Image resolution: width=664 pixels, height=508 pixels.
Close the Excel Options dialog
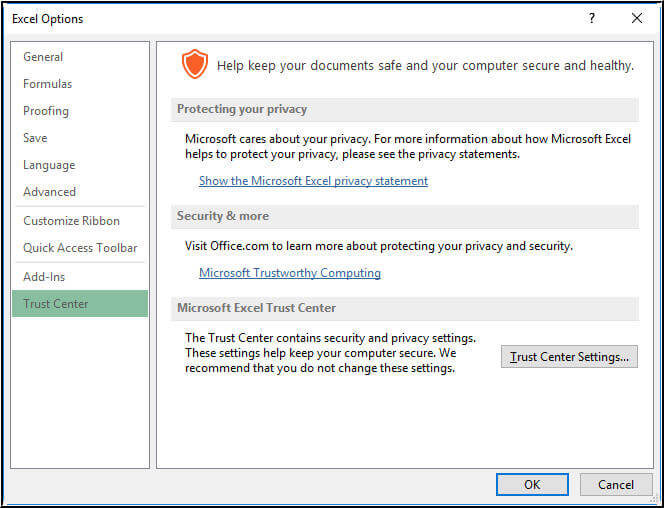pos(637,18)
